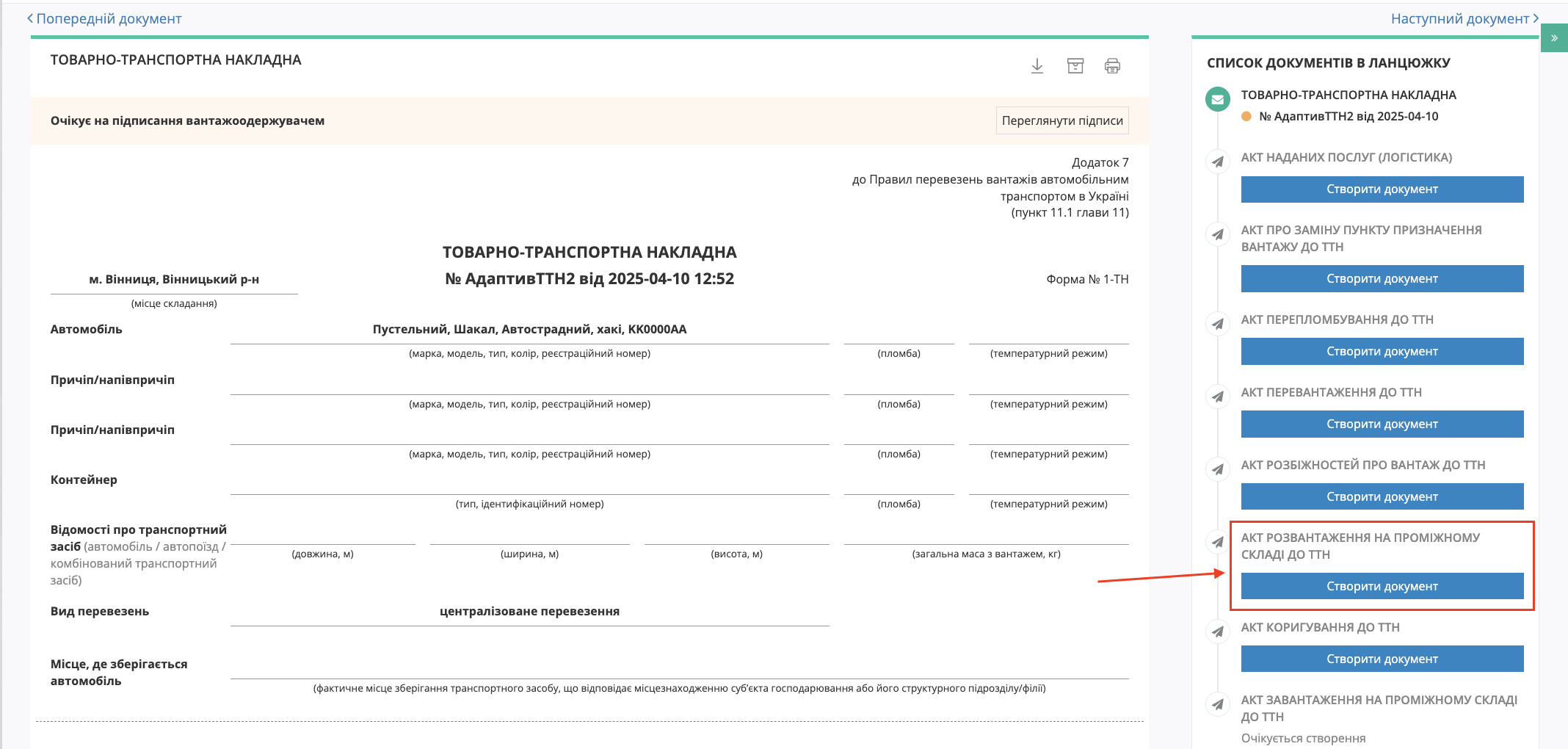Screen dimensions: 1568x749
Task: Click Товарно-транспортна накладна title in chain list
Action: pos(1349,95)
